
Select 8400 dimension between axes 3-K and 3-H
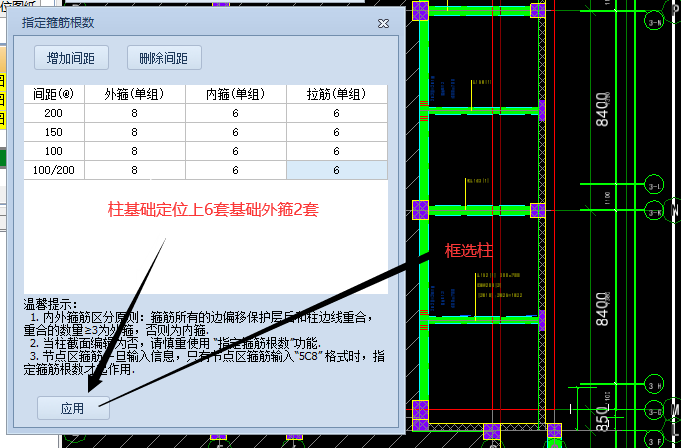[x=602, y=309]
